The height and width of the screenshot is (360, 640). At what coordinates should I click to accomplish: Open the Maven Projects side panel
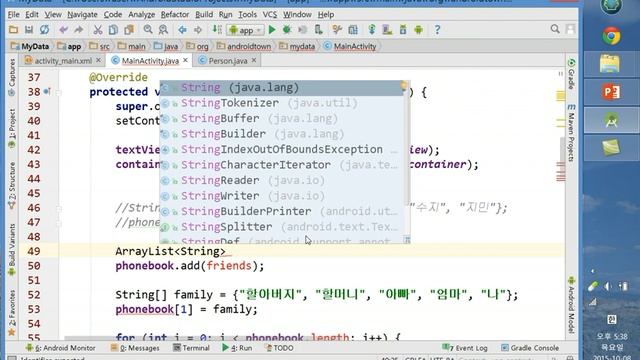571,132
